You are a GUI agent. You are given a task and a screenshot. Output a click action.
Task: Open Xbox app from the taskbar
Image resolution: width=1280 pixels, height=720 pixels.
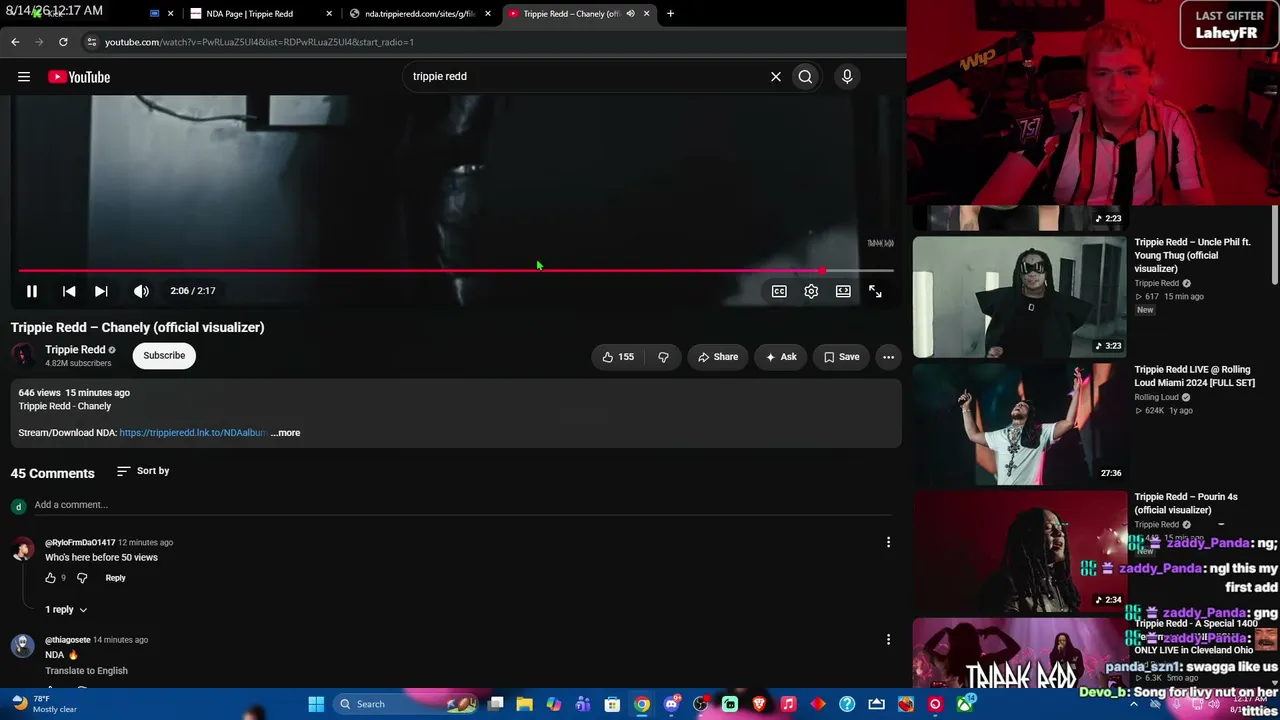tap(964, 704)
